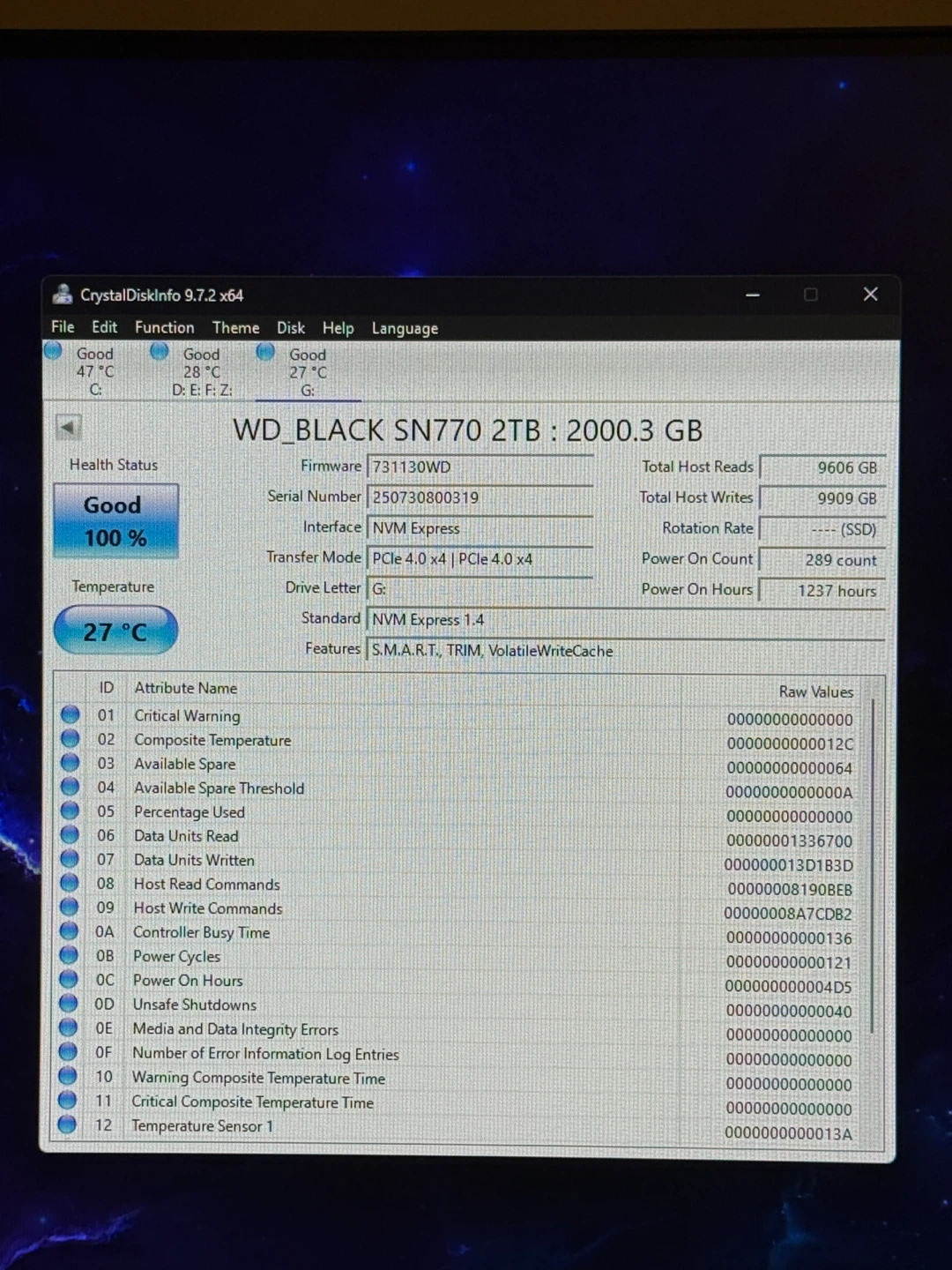Click the Features S.M.A.R.T., TRIM field

pyautogui.click(x=626, y=650)
